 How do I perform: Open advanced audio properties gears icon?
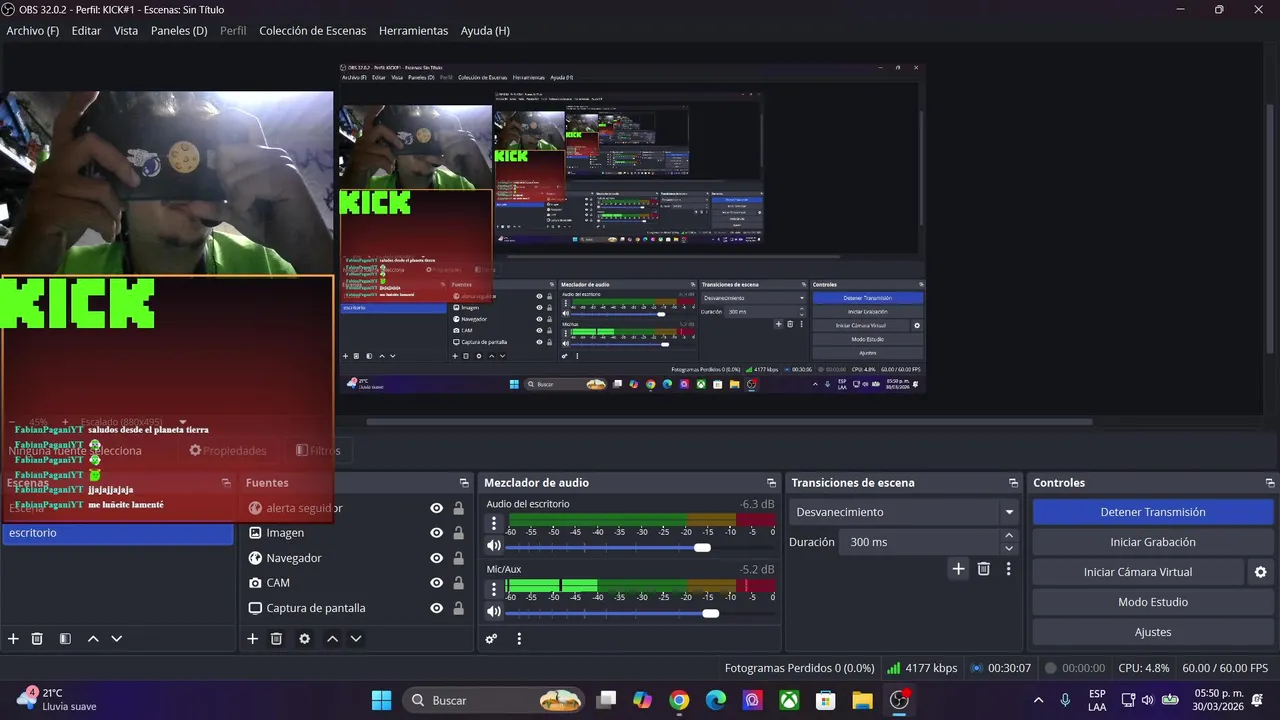coord(491,639)
